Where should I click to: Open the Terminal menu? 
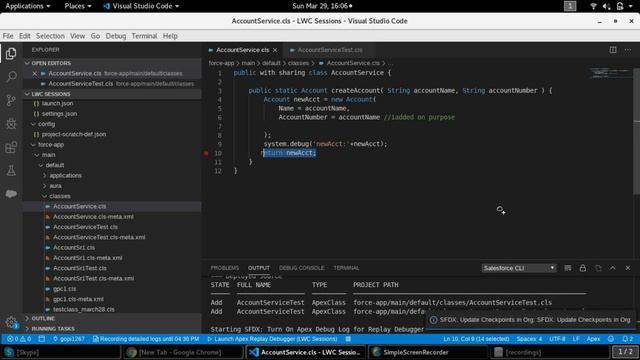144,36
